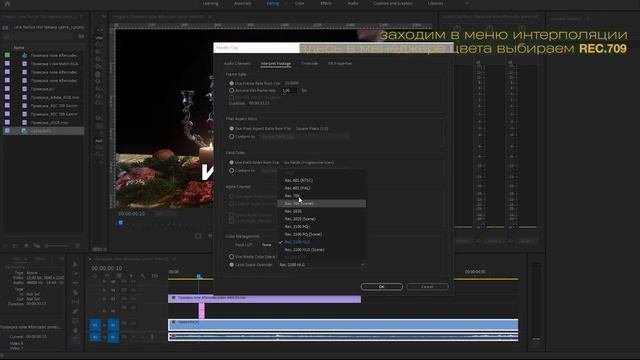Switch to Interpret Footage tab
Image resolution: width=640 pixels, height=360 pixels.
(276, 64)
